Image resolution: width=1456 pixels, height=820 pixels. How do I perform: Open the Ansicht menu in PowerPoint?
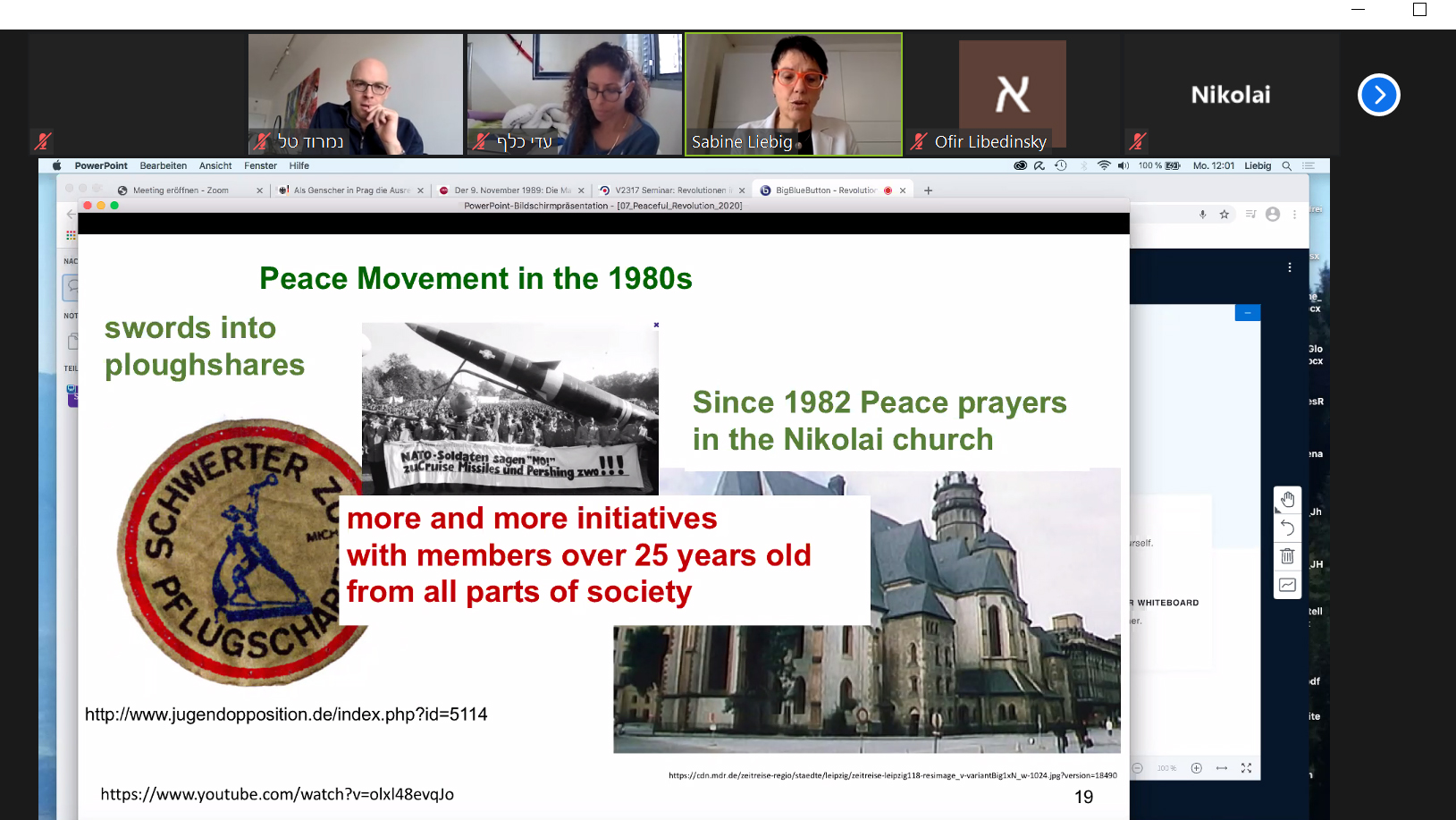pos(215,165)
